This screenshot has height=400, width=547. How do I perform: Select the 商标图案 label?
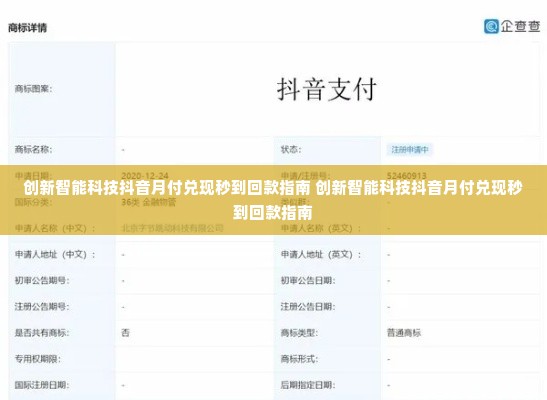point(33,89)
